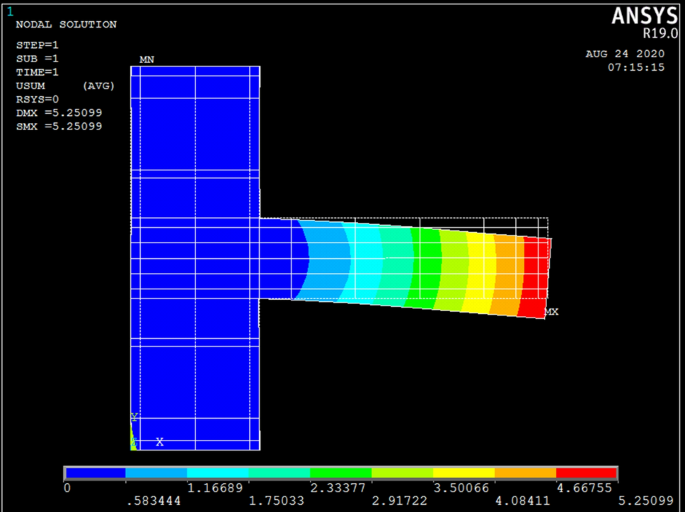Click the MX maximum marker on the beam
The width and height of the screenshot is (685, 512).
[551, 312]
